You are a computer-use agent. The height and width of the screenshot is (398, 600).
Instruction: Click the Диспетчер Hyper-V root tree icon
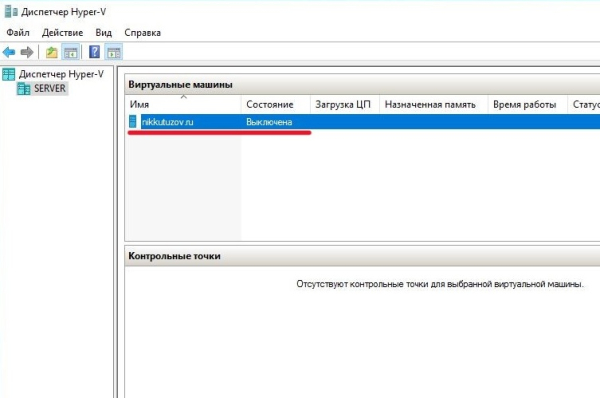(x=9, y=74)
